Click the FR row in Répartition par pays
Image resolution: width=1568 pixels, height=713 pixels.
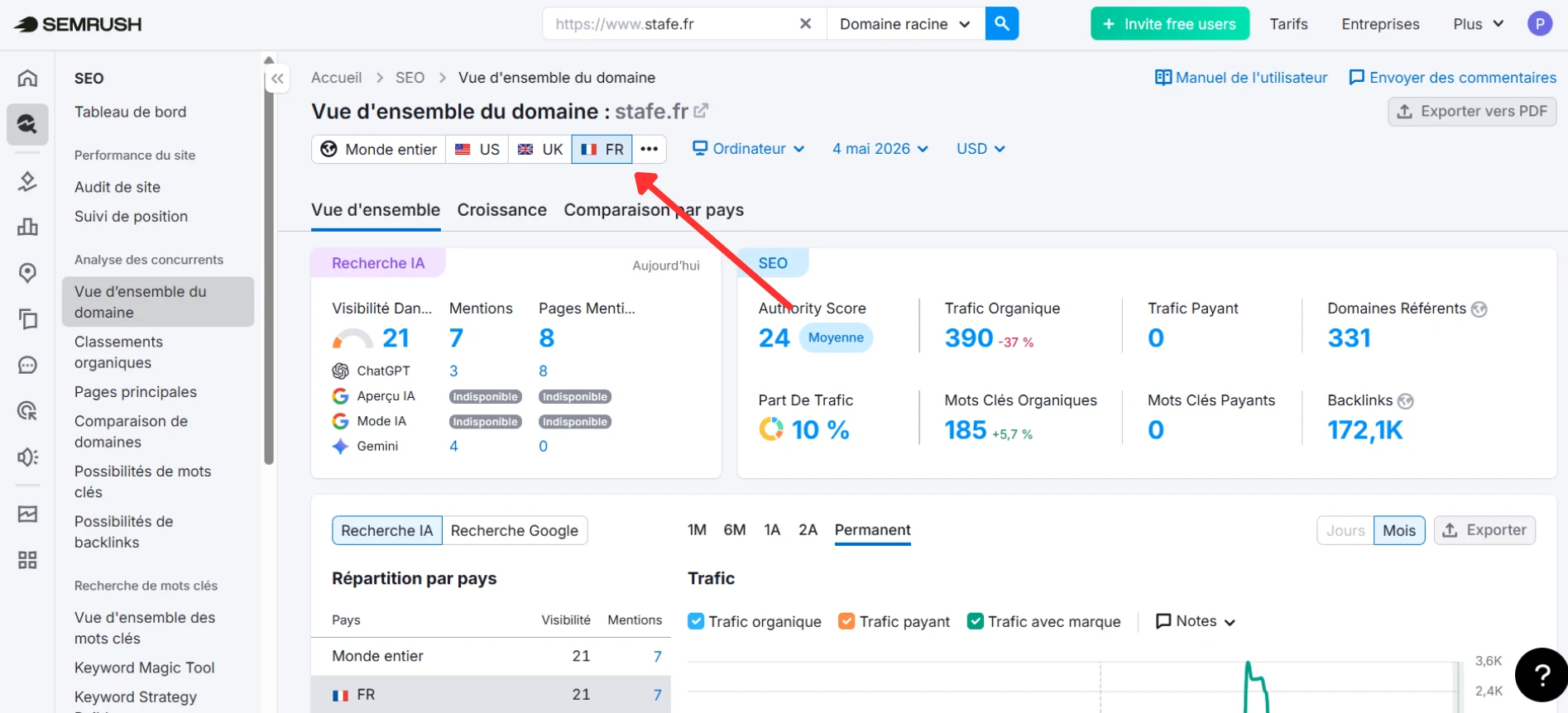pos(491,695)
